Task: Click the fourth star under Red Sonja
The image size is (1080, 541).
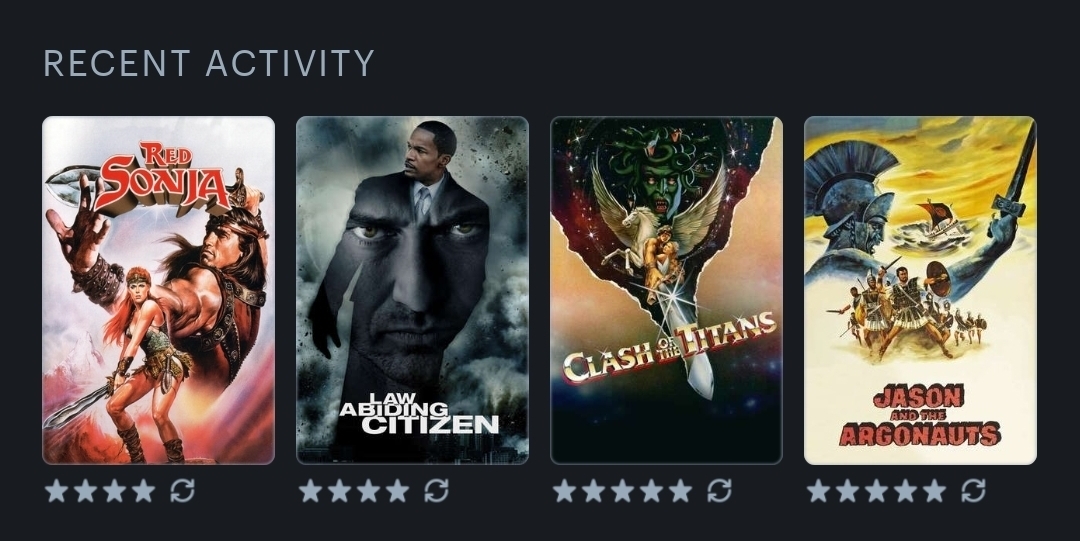Action: (143, 491)
